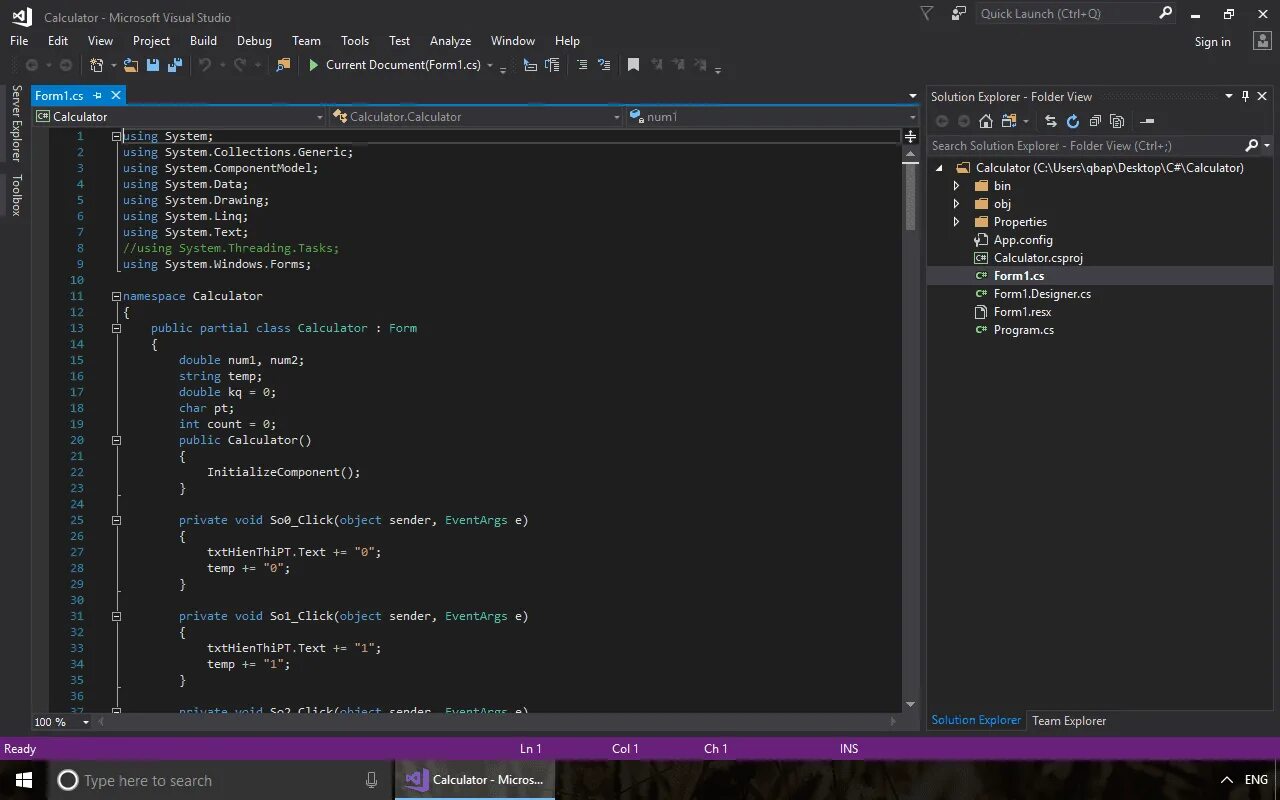Image resolution: width=1280 pixels, height=800 pixels.
Task: Collapse the using directives at line 1
Action: [x=116, y=136]
